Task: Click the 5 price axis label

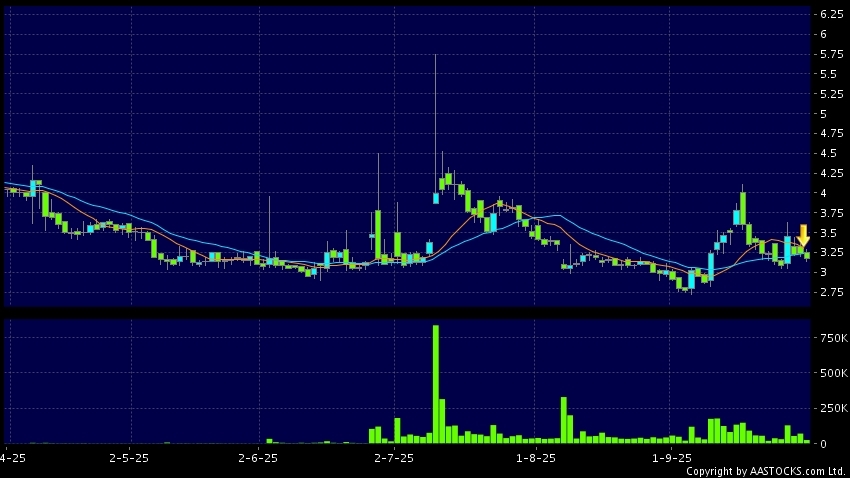Action: pyautogui.click(x=824, y=114)
